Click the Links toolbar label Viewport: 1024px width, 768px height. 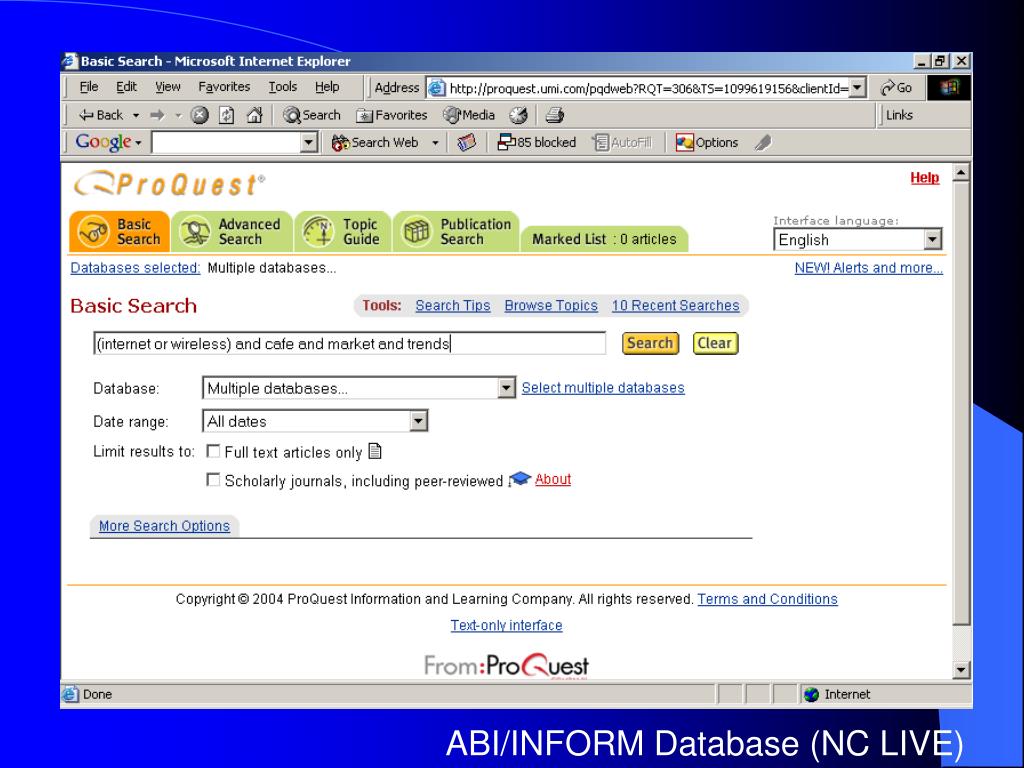coord(899,115)
